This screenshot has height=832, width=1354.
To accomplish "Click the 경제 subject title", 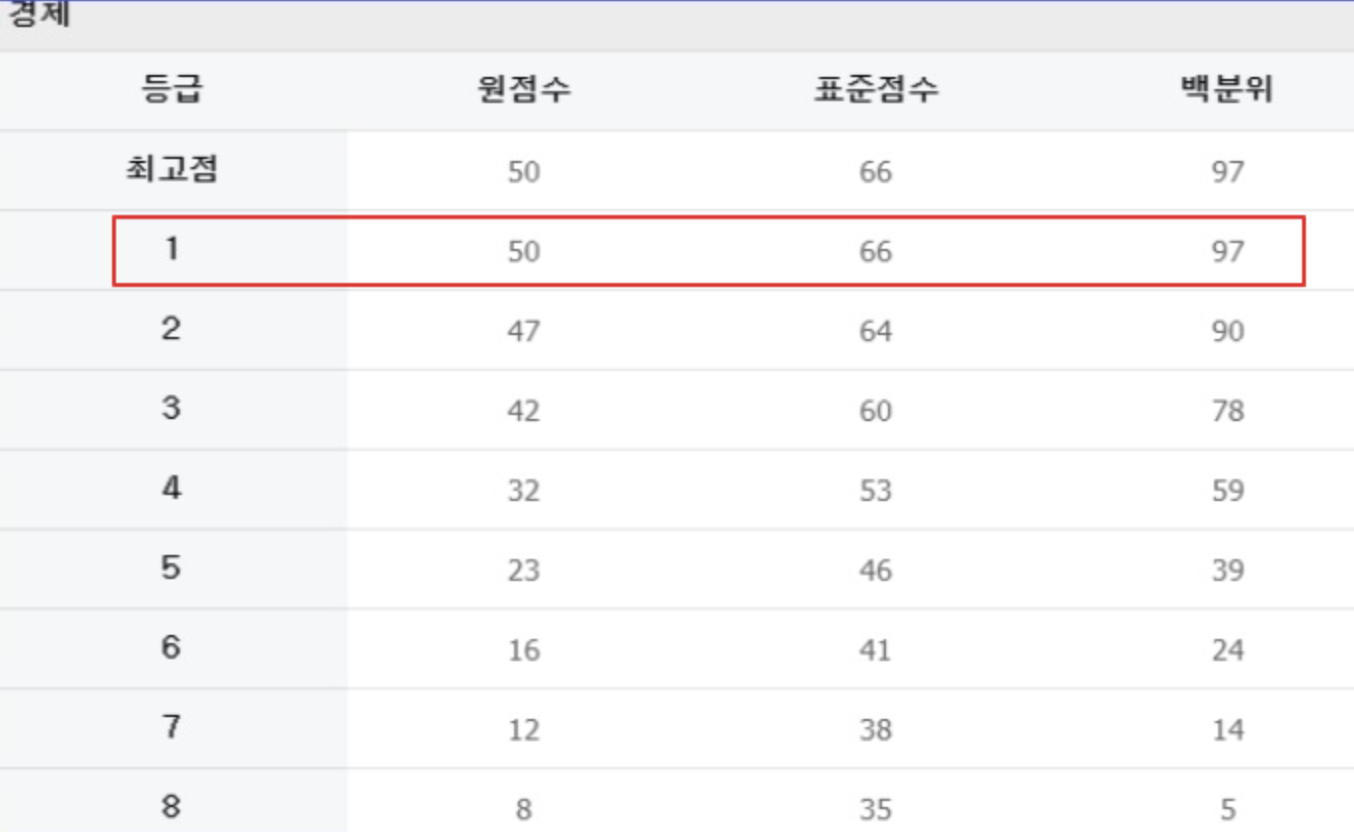I will [38, 14].
